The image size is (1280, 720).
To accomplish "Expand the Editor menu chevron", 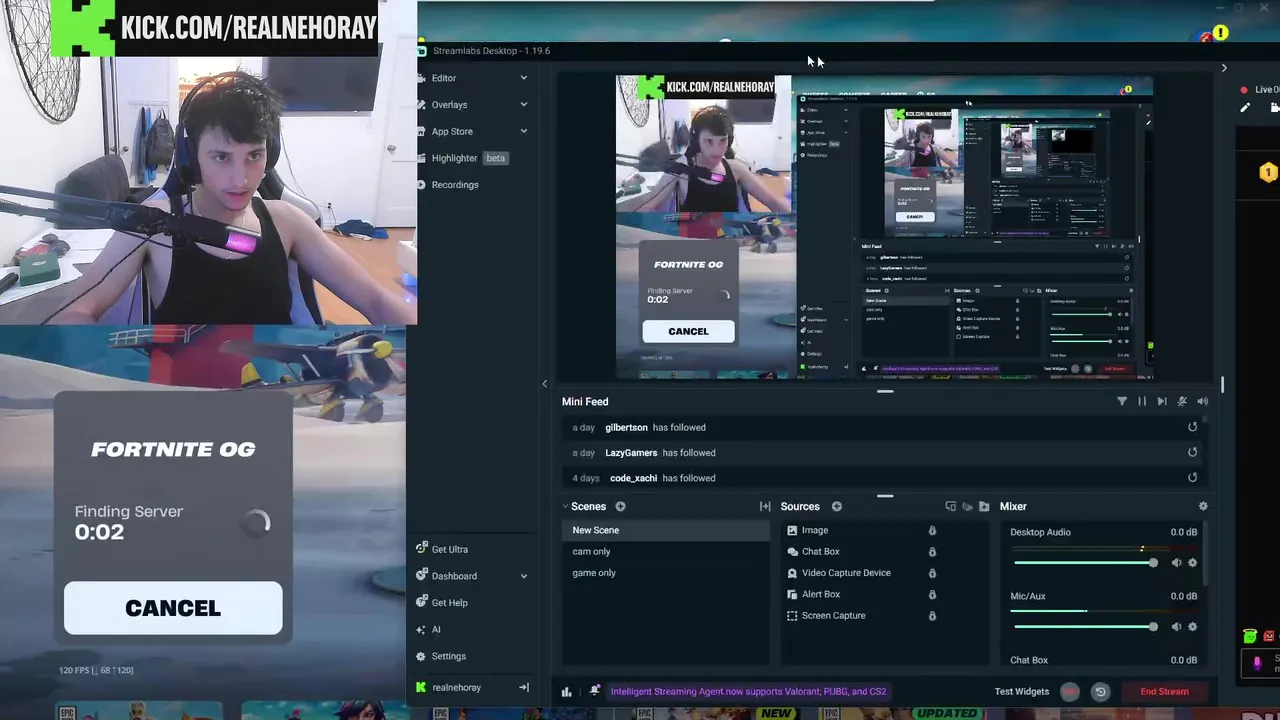I will click(x=523, y=78).
